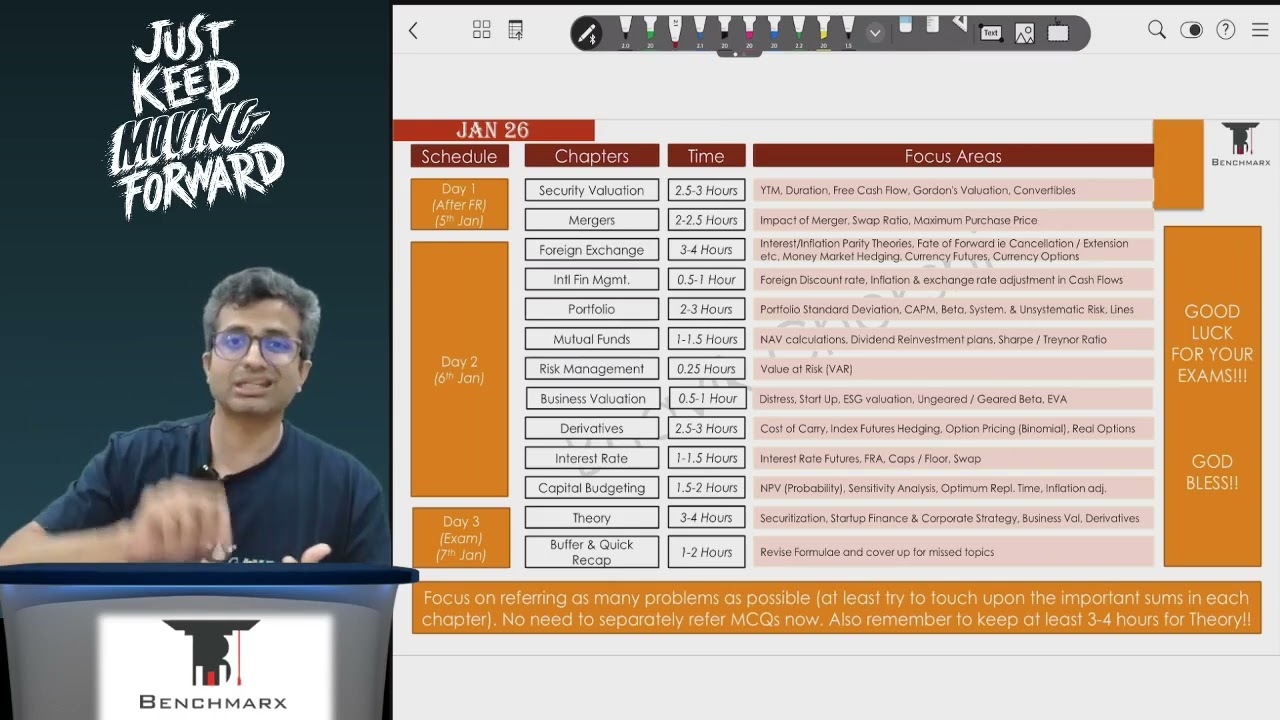Click the NAV calculations focus area row

point(953,339)
